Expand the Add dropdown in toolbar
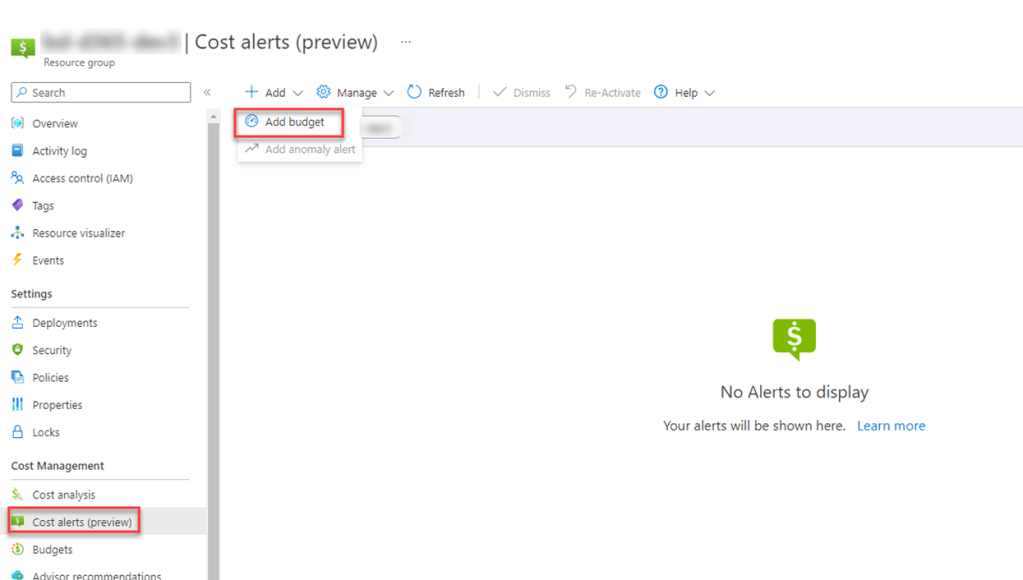1023x580 pixels. (274, 93)
